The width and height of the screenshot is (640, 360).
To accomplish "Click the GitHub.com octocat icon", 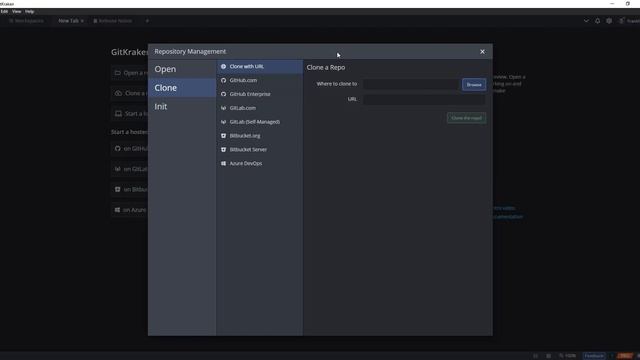I will pyautogui.click(x=223, y=80).
